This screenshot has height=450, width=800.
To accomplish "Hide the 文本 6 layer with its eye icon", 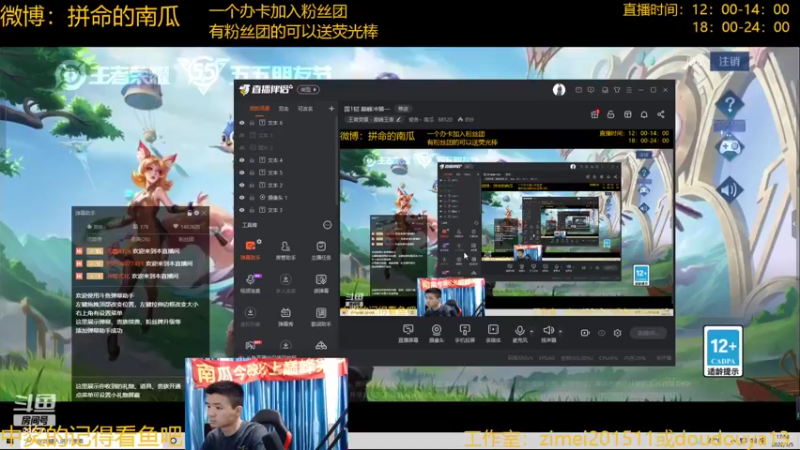I will (242, 123).
